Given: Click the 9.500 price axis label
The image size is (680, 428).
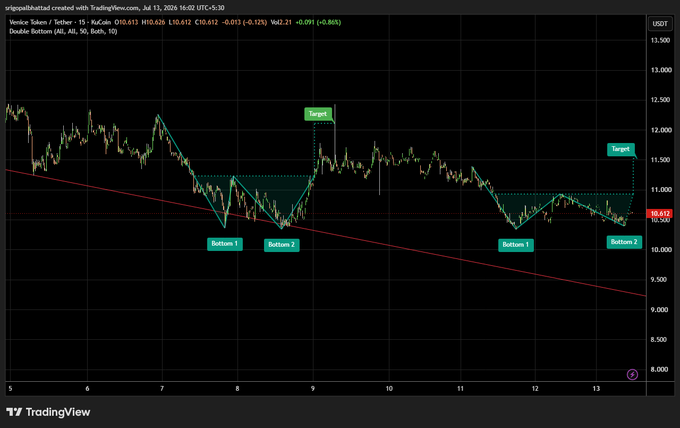Looking at the screenshot, I should coord(660,280).
